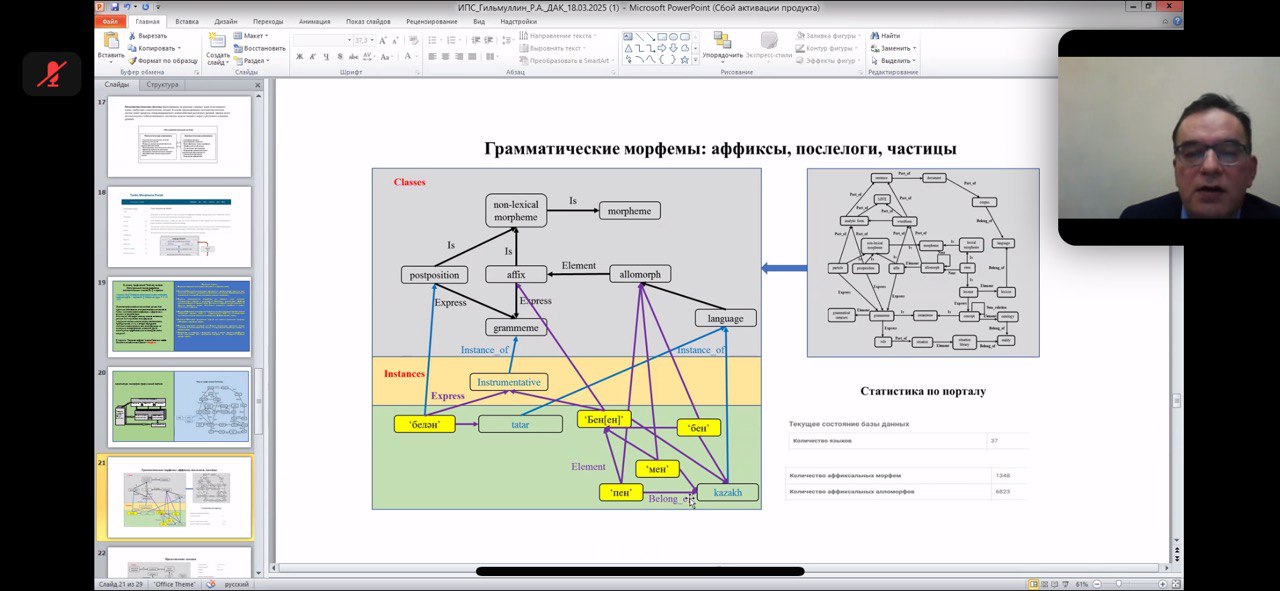Open the Review (Рецензирование) tab

[x=432, y=21]
